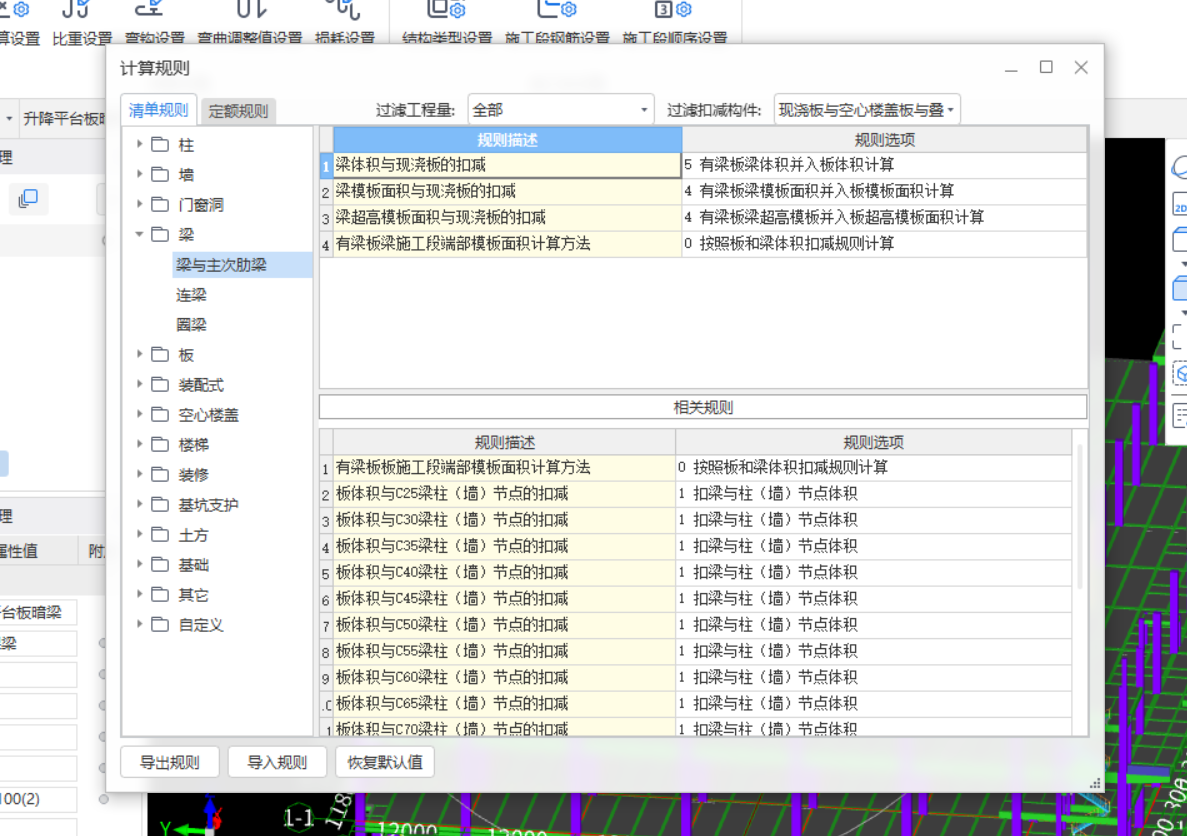1187x836 pixels.
Task: Select row 梁体积与现浇板的扣减
Action: (507, 165)
